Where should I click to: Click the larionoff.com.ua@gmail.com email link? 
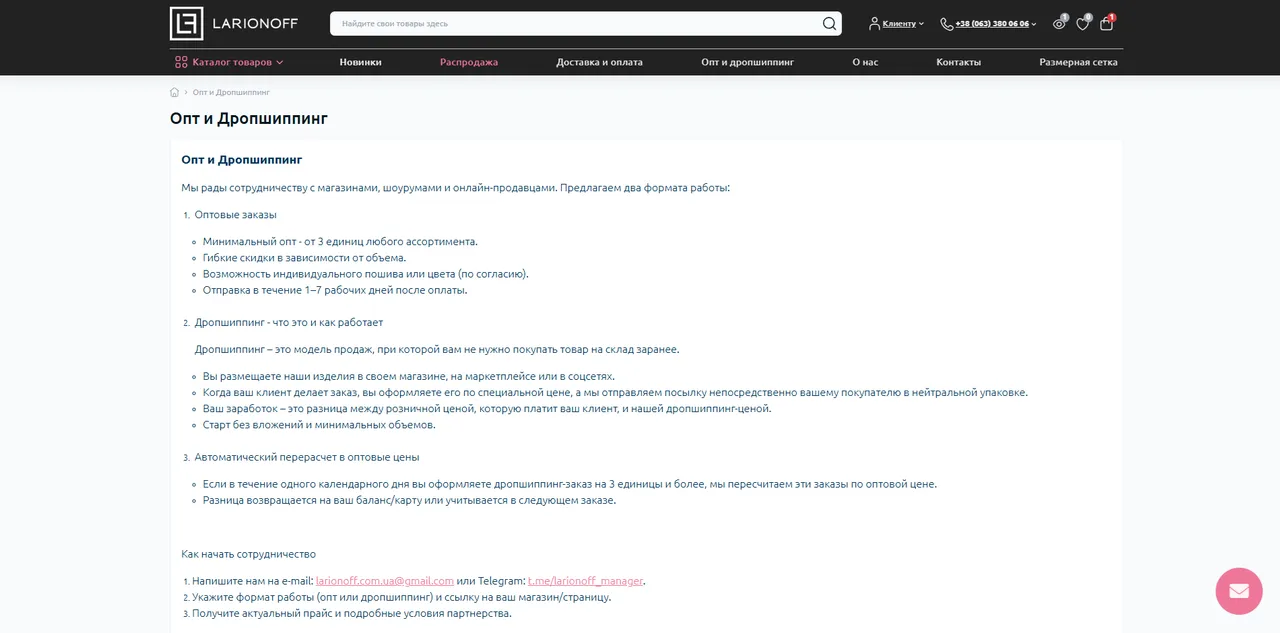click(x=385, y=581)
